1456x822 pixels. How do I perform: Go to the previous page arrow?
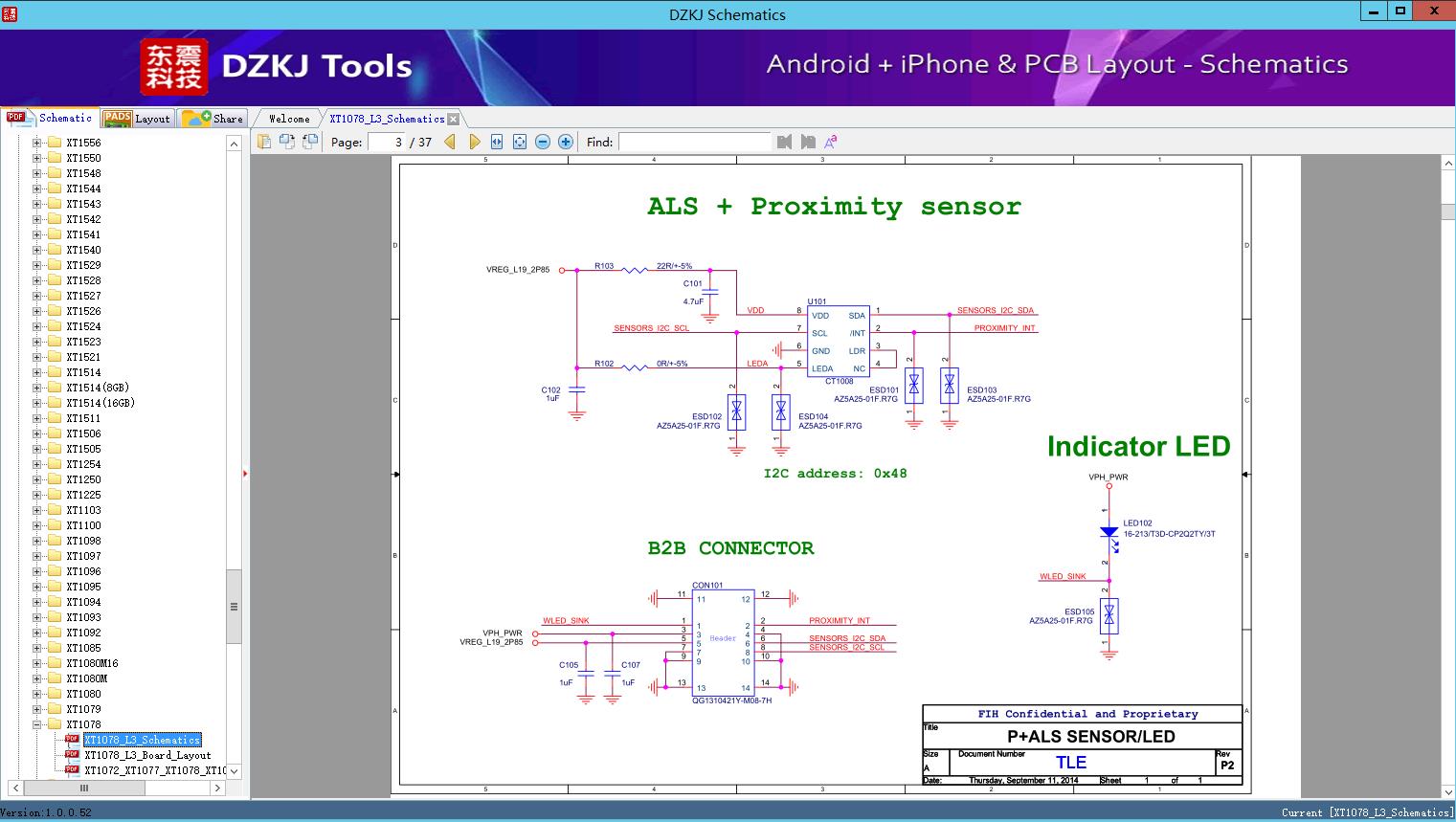[450, 142]
